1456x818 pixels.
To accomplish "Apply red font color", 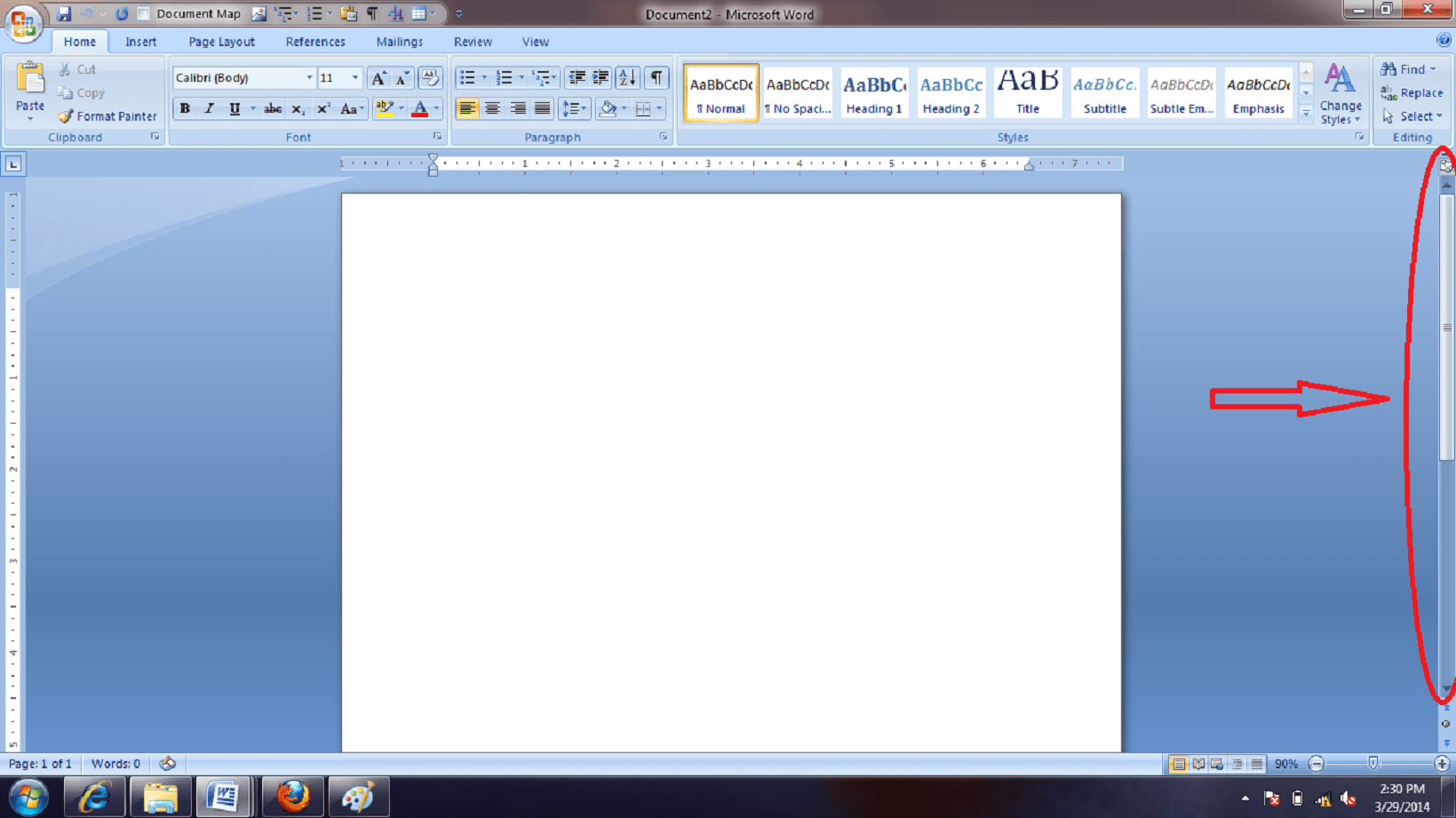I will pyautogui.click(x=420, y=108).
